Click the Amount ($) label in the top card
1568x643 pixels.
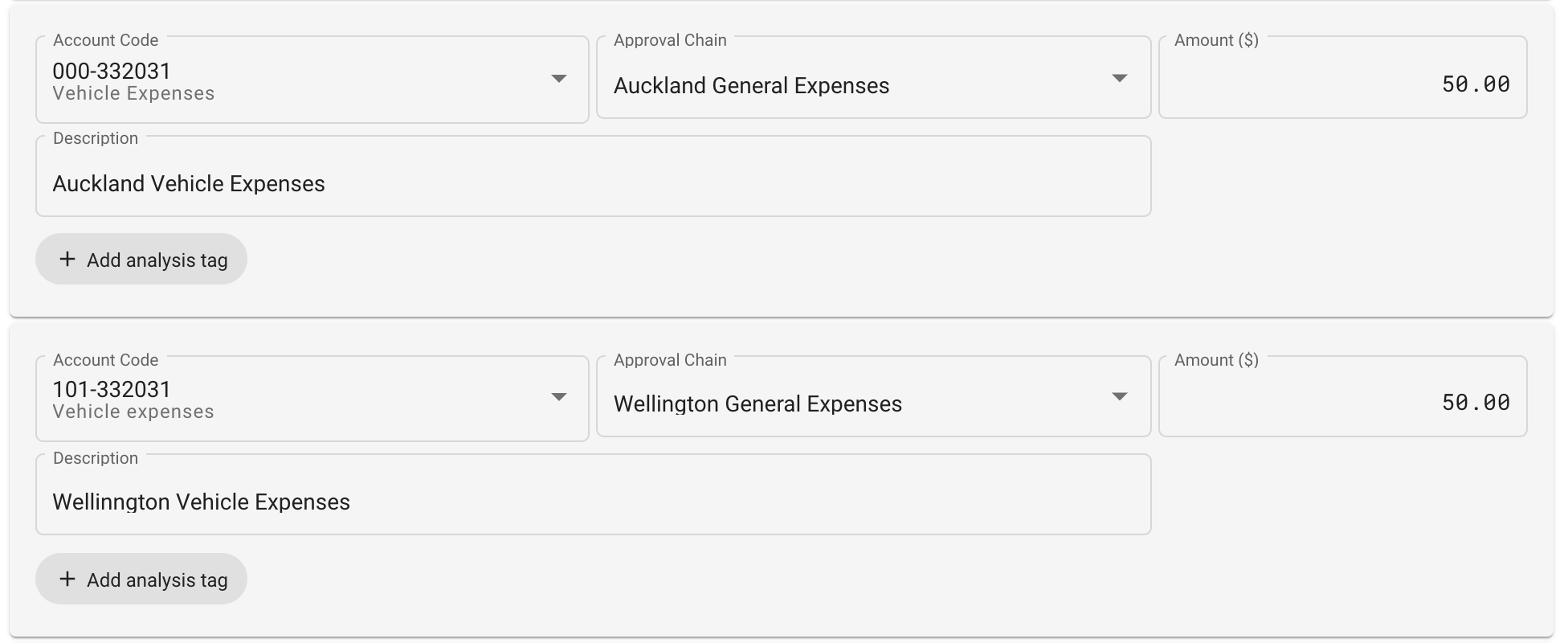click(1217, 39)
